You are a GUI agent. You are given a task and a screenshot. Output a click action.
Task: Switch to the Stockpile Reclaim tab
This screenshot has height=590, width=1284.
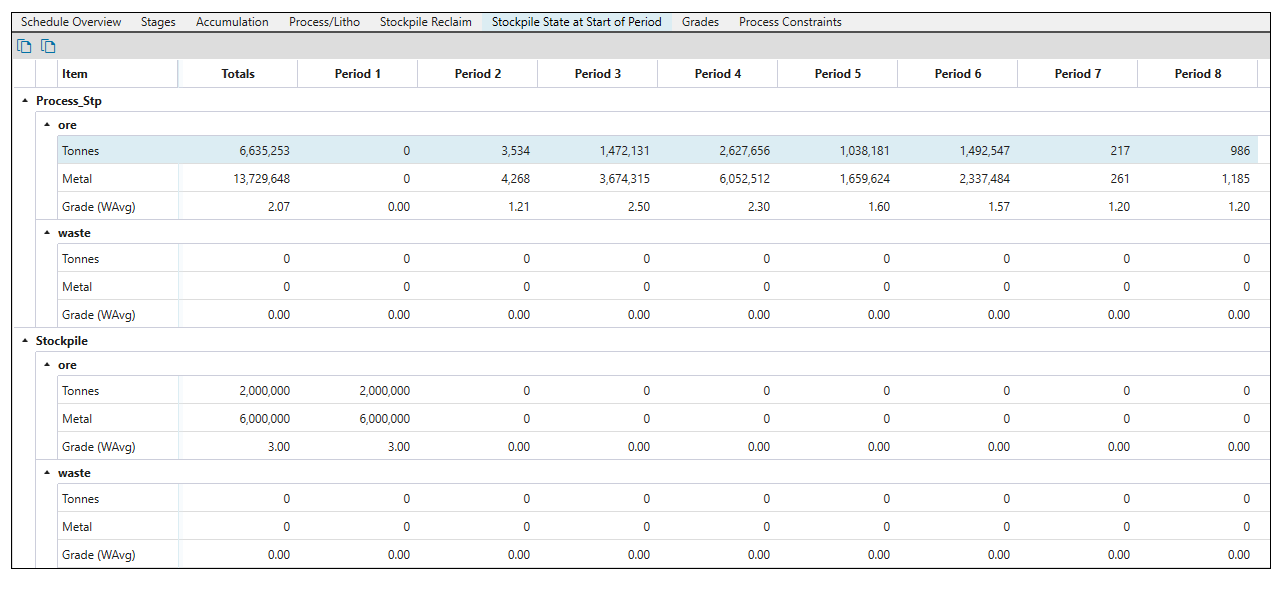pyautogui.click(x=425, y=22)
